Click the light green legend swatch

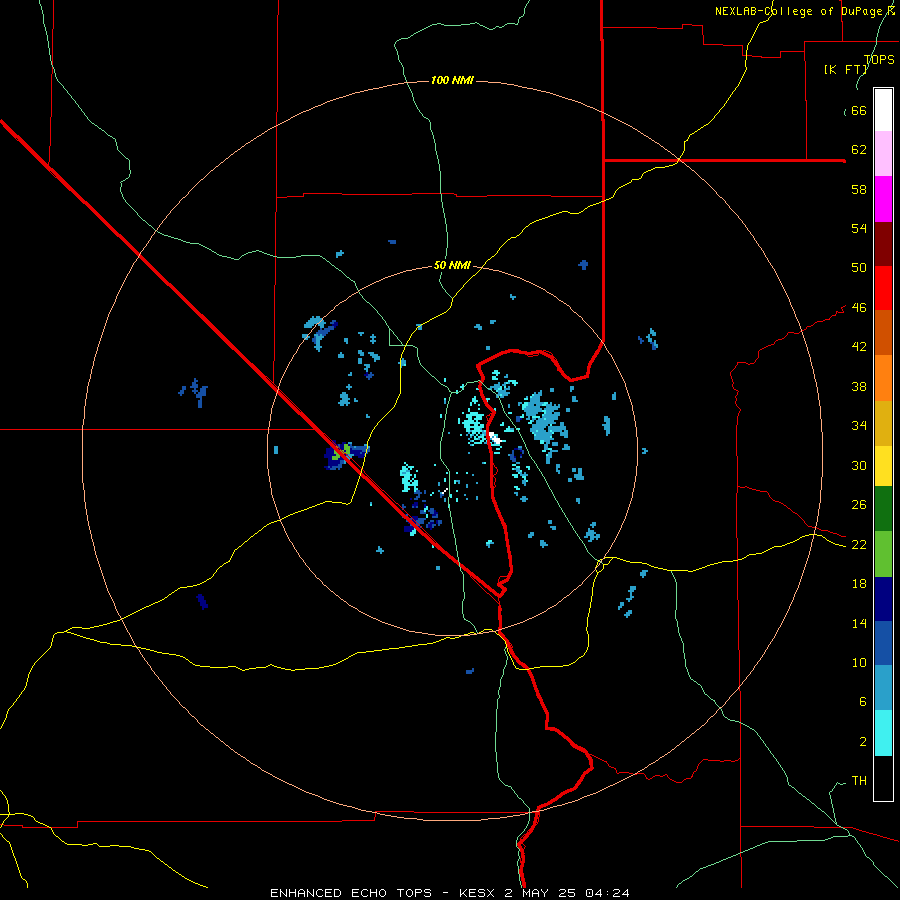[x=883, y=554]
